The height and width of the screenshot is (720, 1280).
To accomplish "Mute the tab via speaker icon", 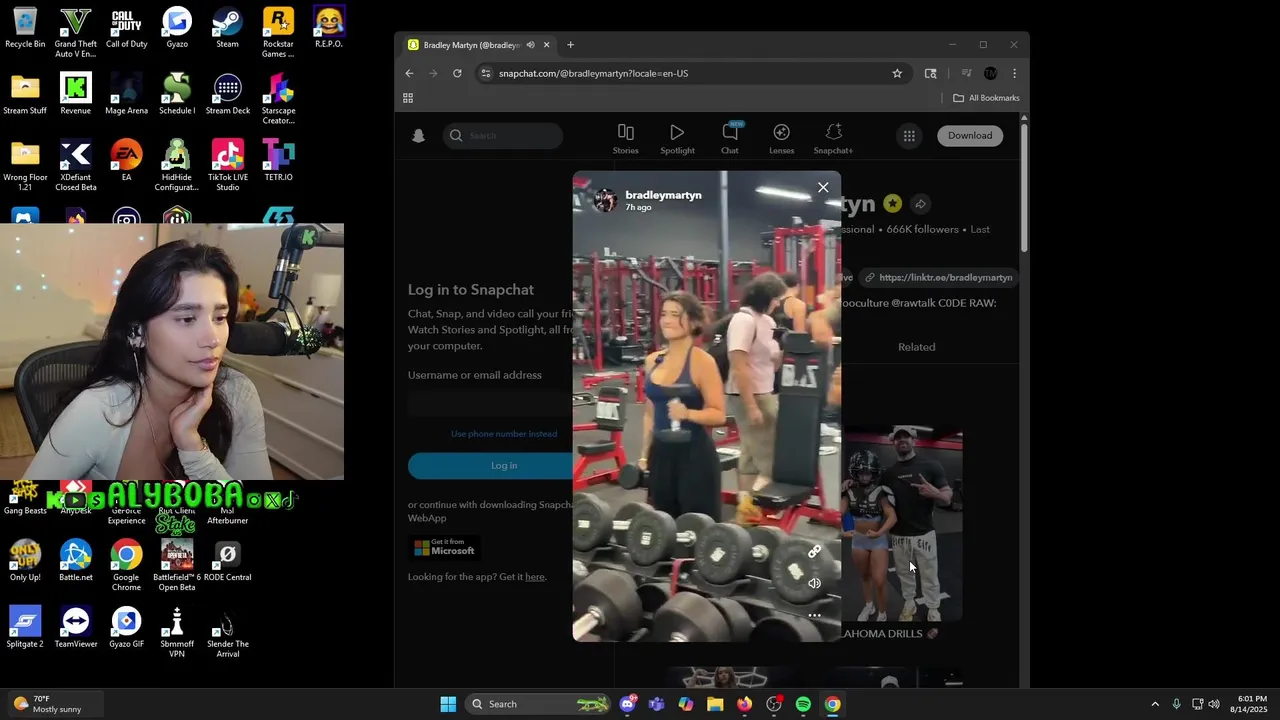I will click(530, 45).
